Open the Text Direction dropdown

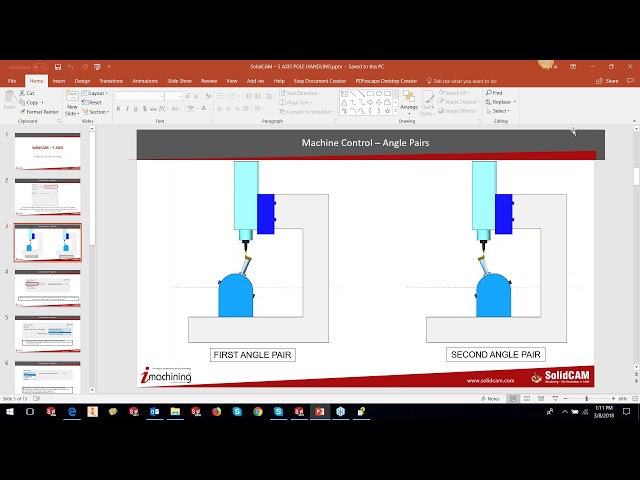tap(300, 93)
